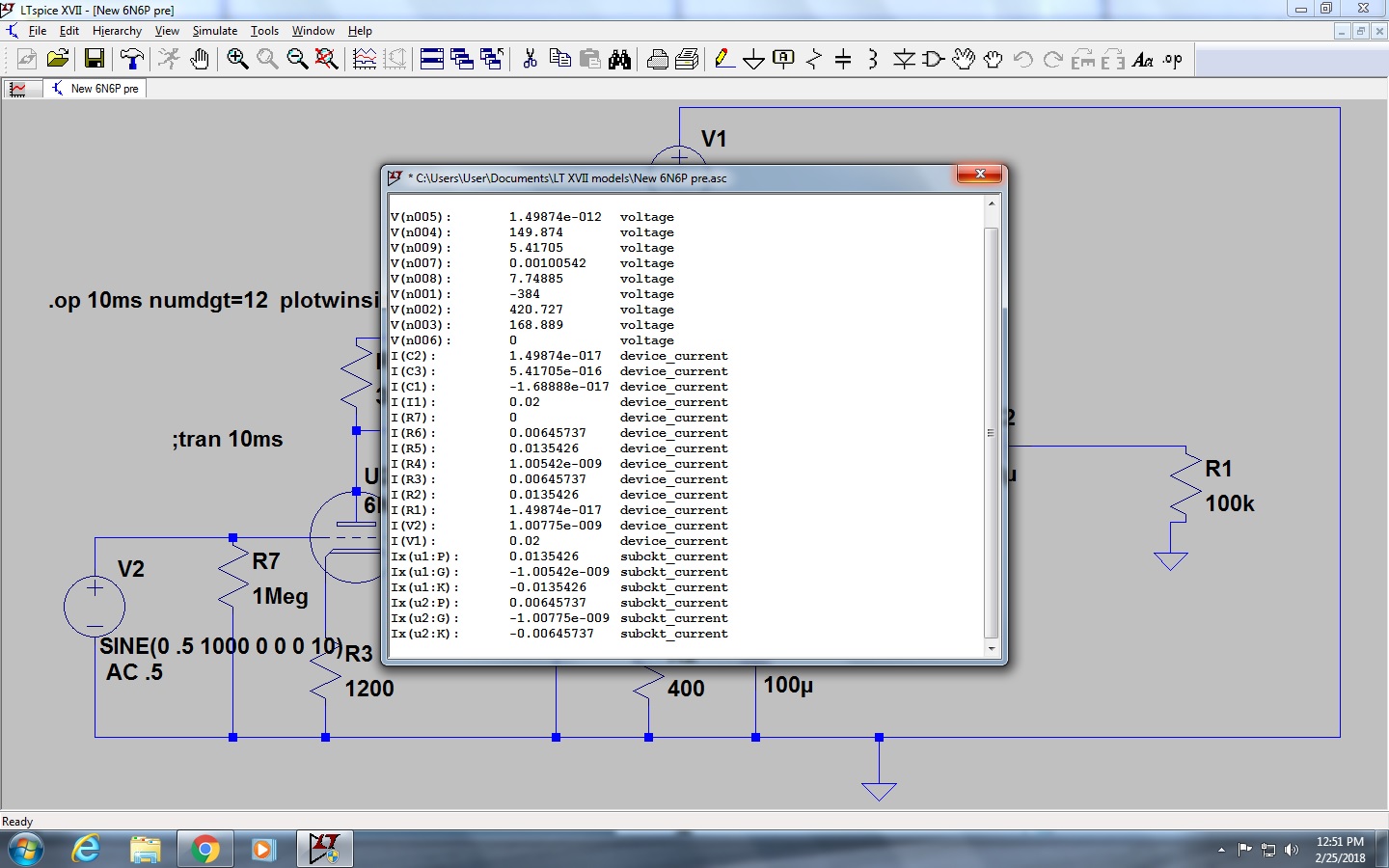Switch to the New 6N6P pre tab
Image resolution: width=1389 pixels, height=868 pixels.
click(95, 89)
